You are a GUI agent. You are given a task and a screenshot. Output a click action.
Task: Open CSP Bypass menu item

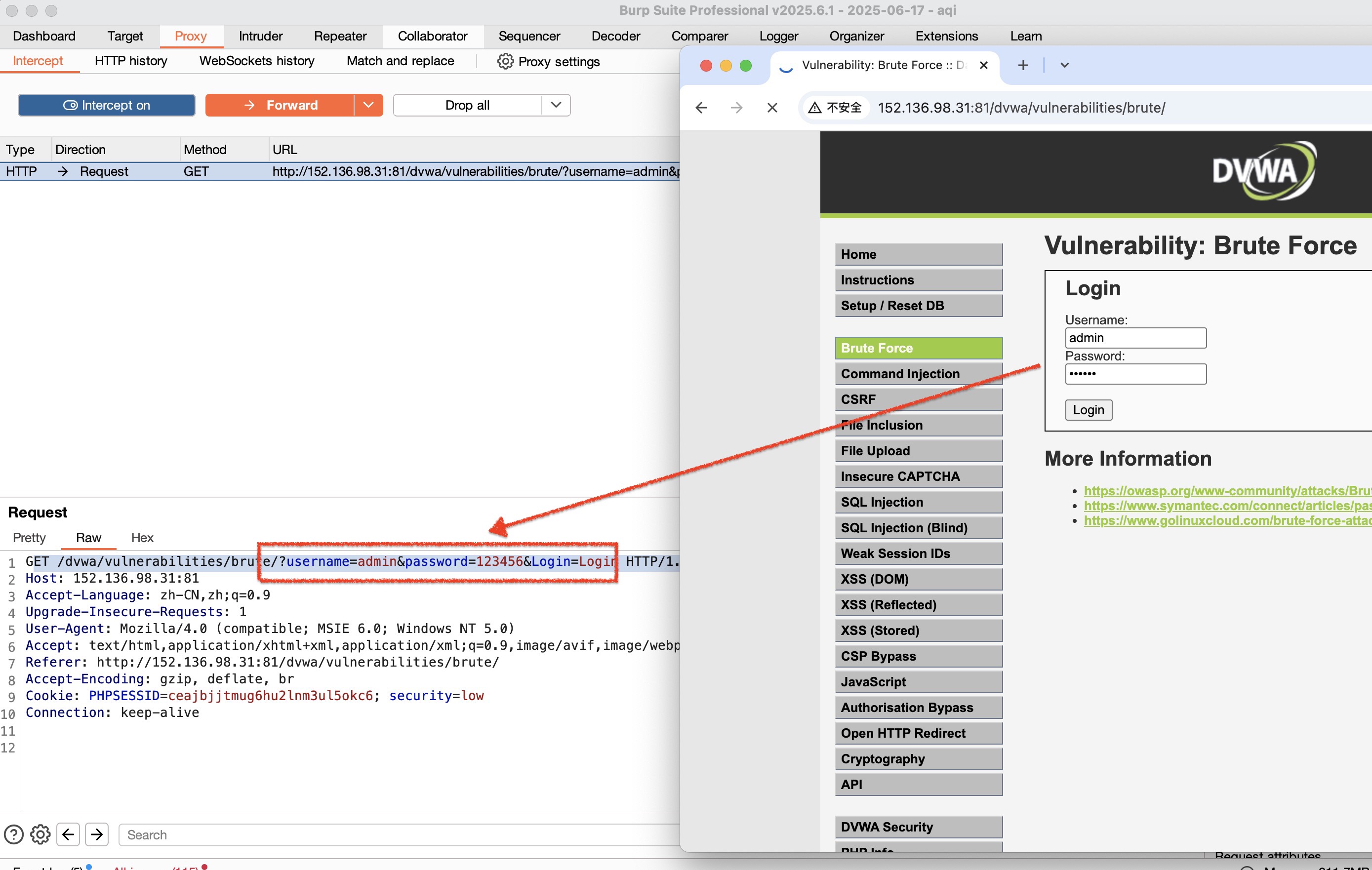click(919, 656)
